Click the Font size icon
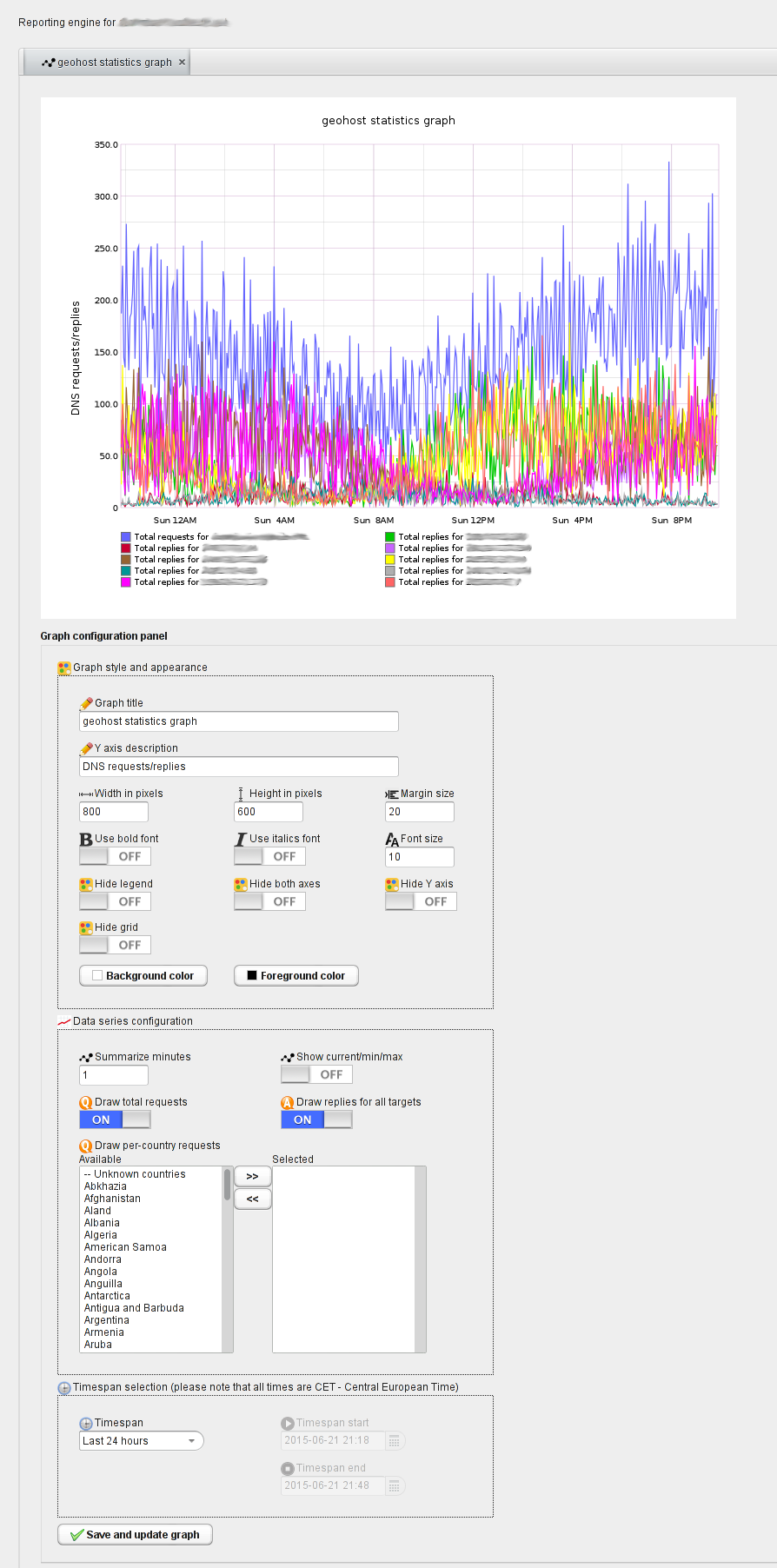This screenshot has width=777, height=1568. 392,840
